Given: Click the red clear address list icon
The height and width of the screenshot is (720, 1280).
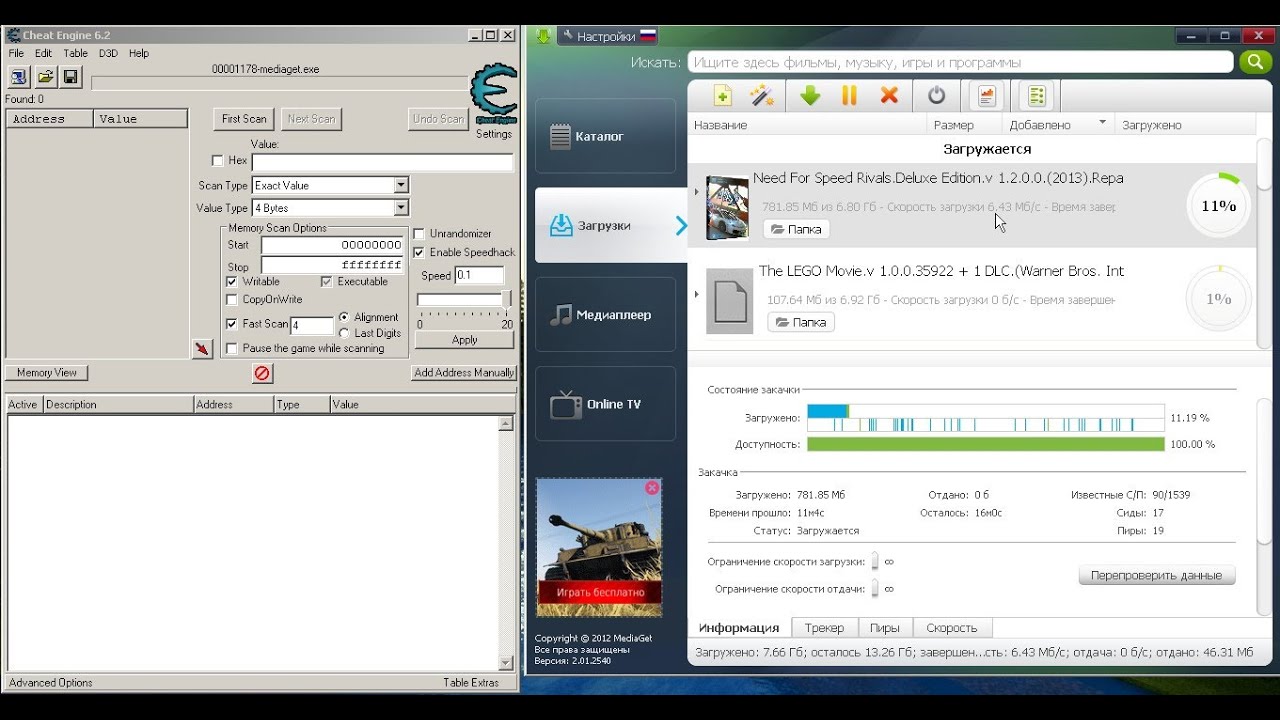Looking at the screenshot, I should click(262, 373).
